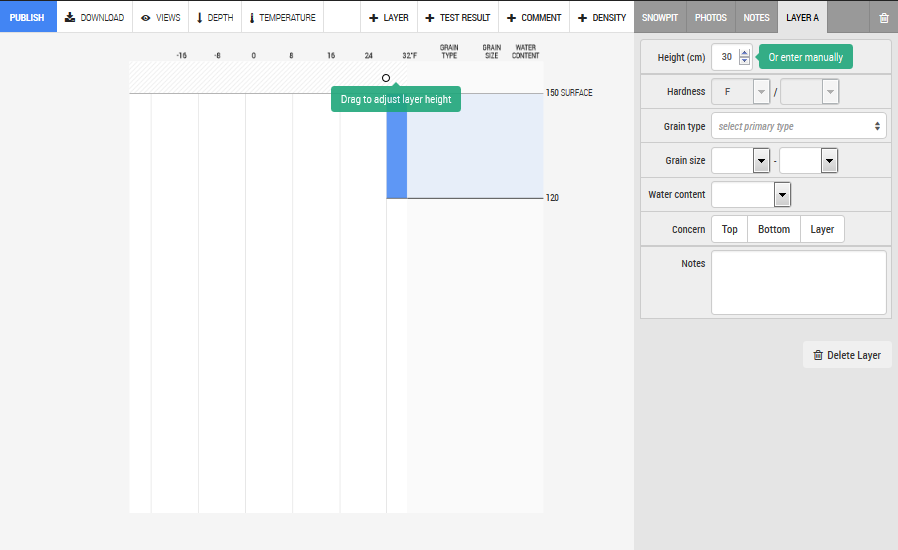Screen dimensions: 898x550
Task: Set Concern to Bottom
Action: (774, 229)
